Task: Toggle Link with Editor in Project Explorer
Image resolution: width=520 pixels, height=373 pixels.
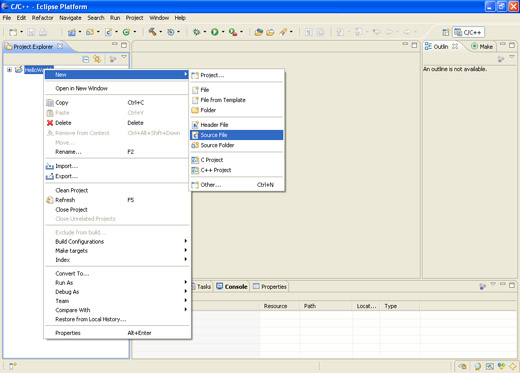Action: tap(97, 59)
